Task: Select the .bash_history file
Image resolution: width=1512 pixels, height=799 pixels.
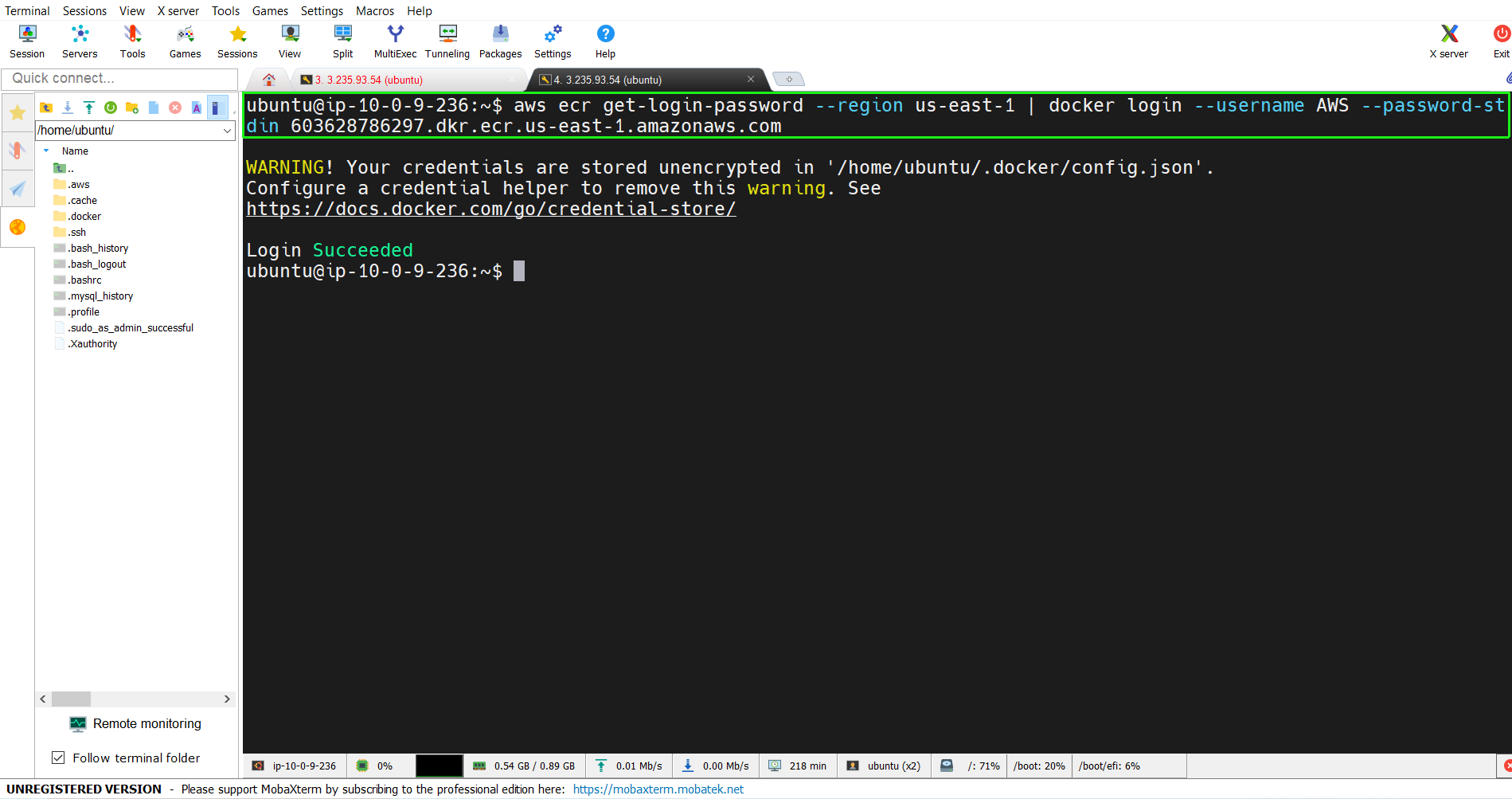Action: point(91,248)
